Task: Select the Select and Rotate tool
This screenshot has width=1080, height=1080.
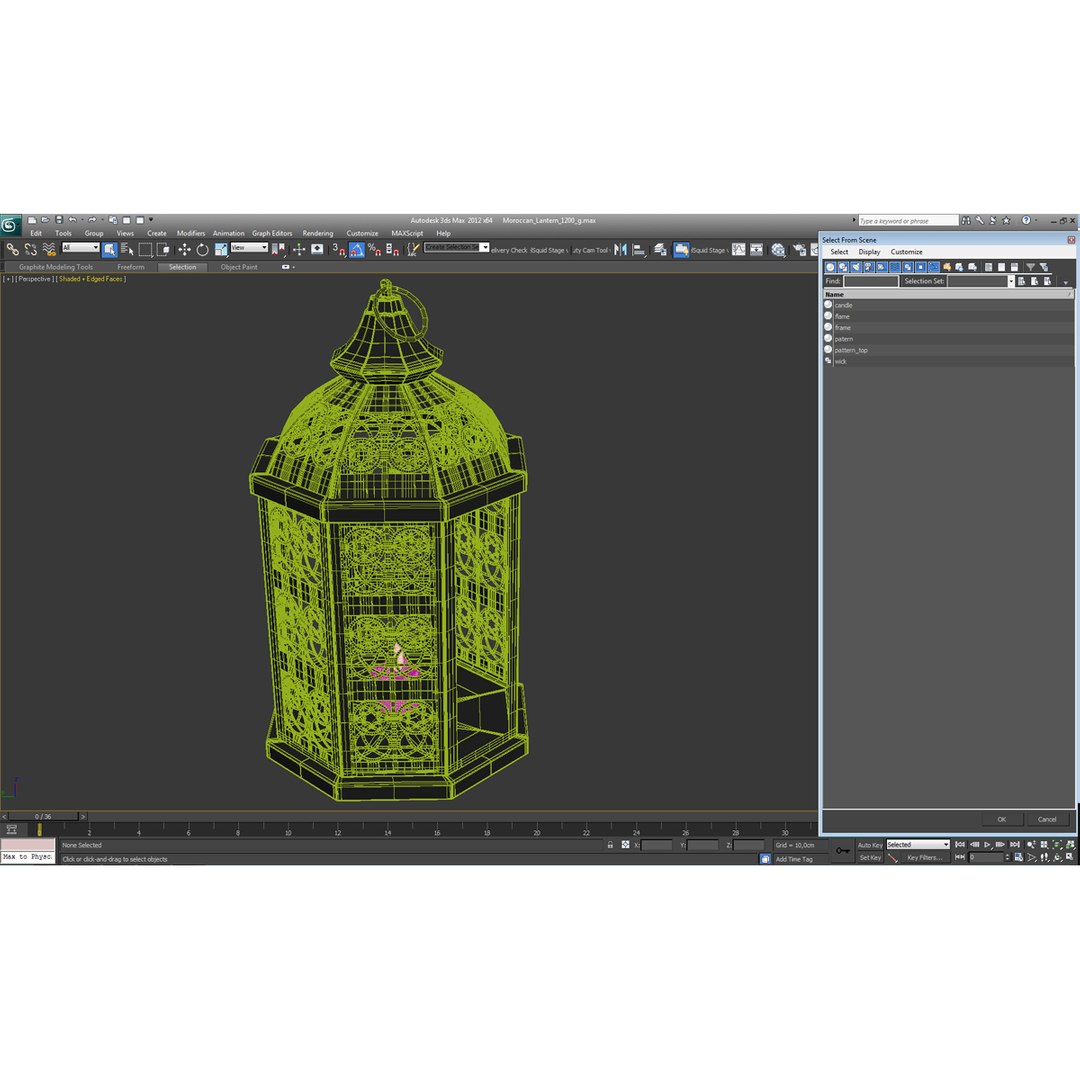Action: coord(202,249)
